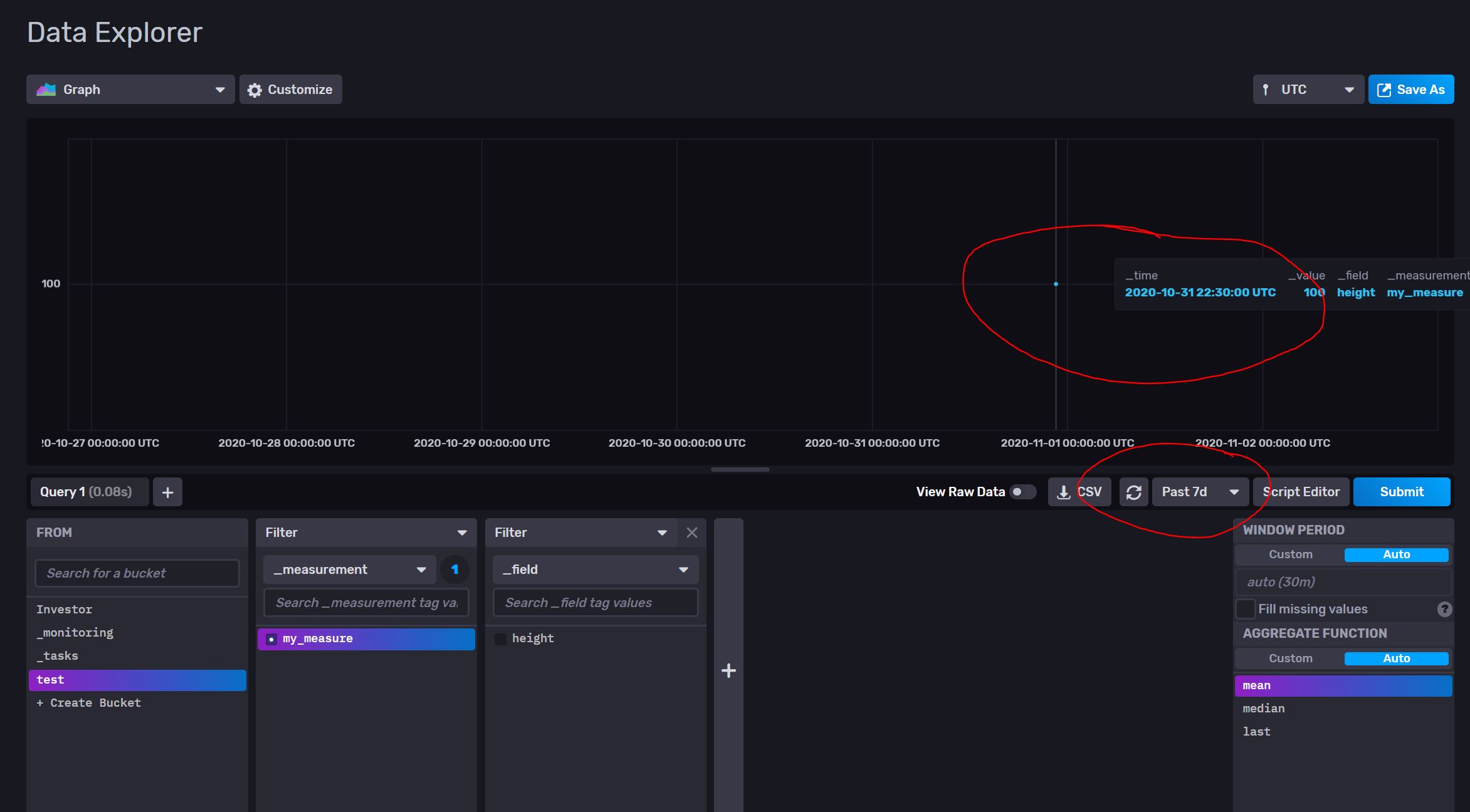The height and width of the screenshot is (812, 1470).
Task: Select the test bucket
Action: coord(137,680)
